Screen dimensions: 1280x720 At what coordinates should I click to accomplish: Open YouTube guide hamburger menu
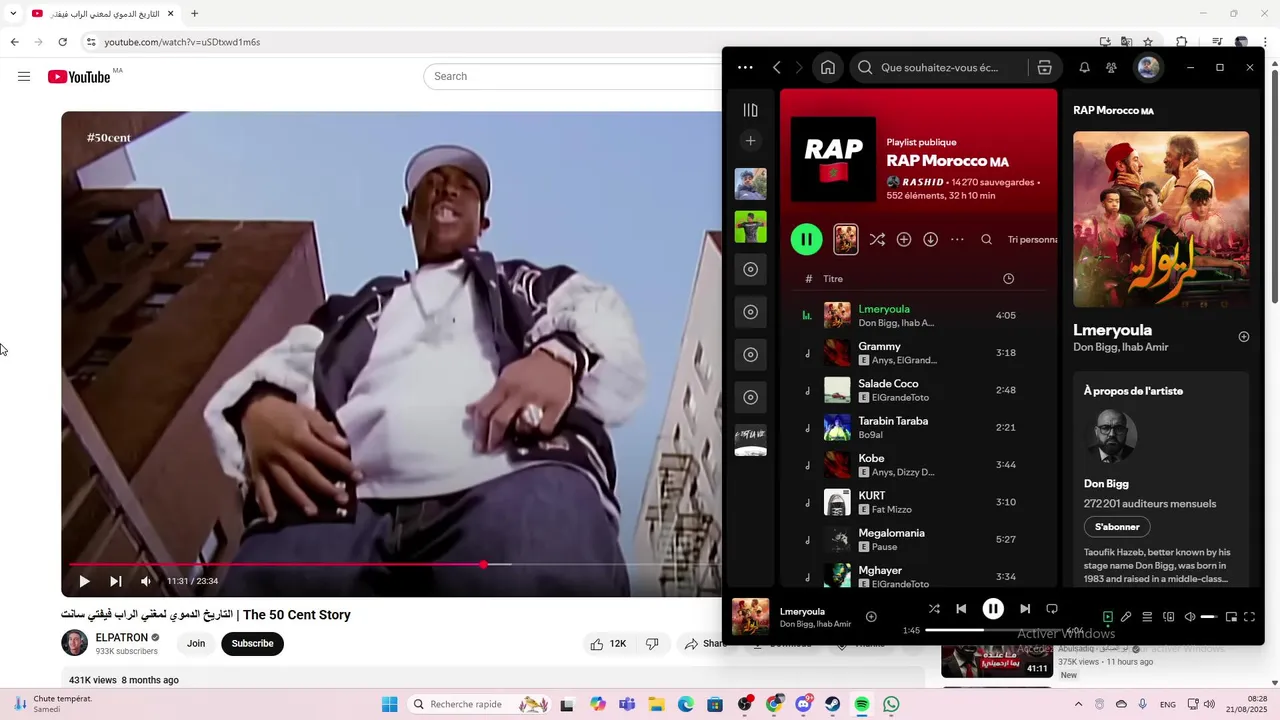24,76
